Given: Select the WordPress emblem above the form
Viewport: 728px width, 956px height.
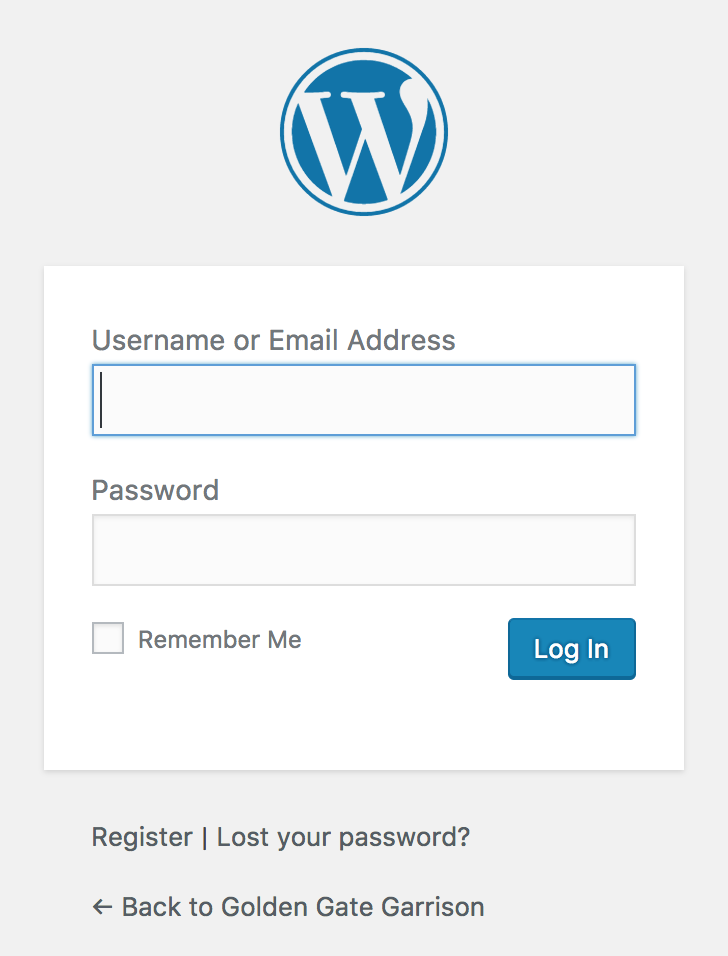Looking at the screenshot, I should pos(364,131).
